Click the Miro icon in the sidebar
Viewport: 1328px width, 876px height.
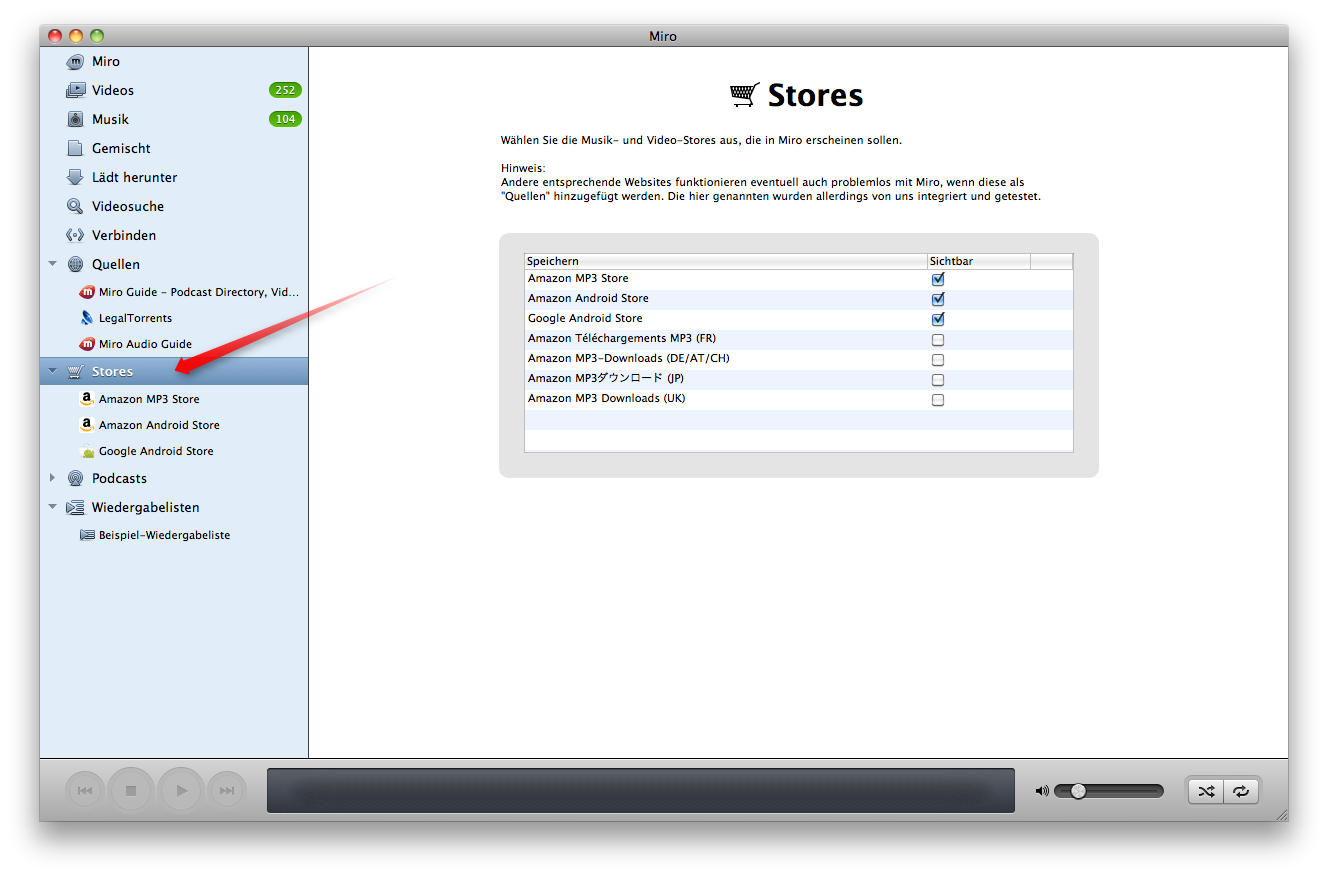pyautogui.click(x=76, y=61)
